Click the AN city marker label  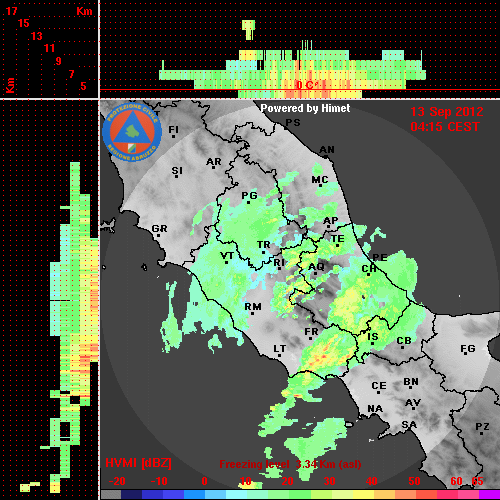tap(327, 150)
